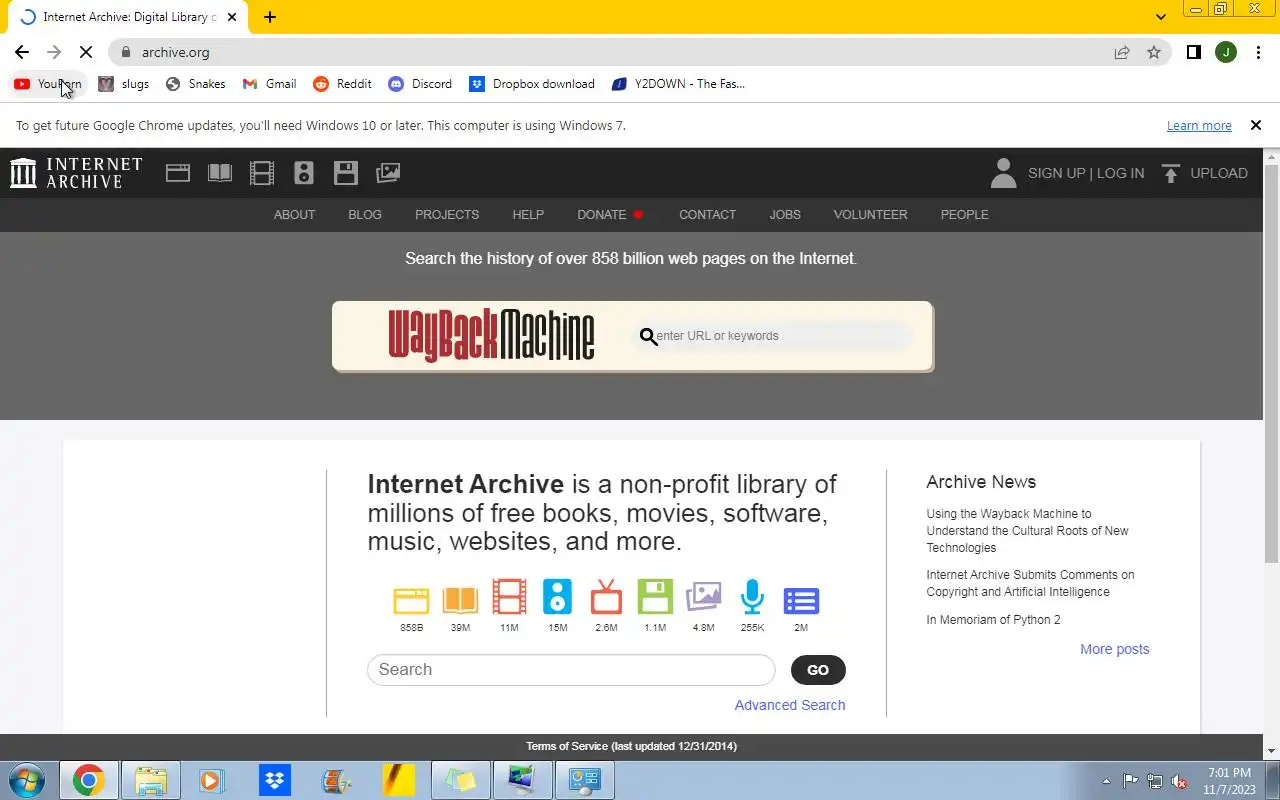Open the Dropbox download bookmark

532,84
